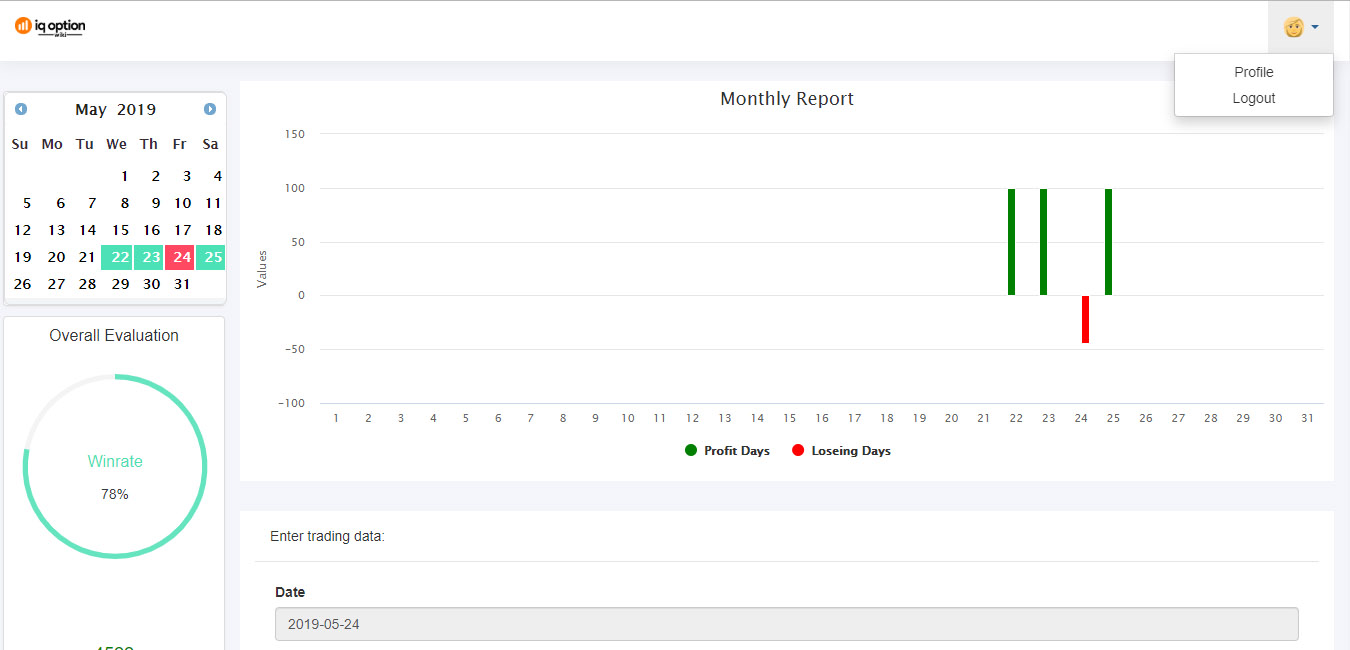Select May 25 on calendar

click(x=211, y=257)
